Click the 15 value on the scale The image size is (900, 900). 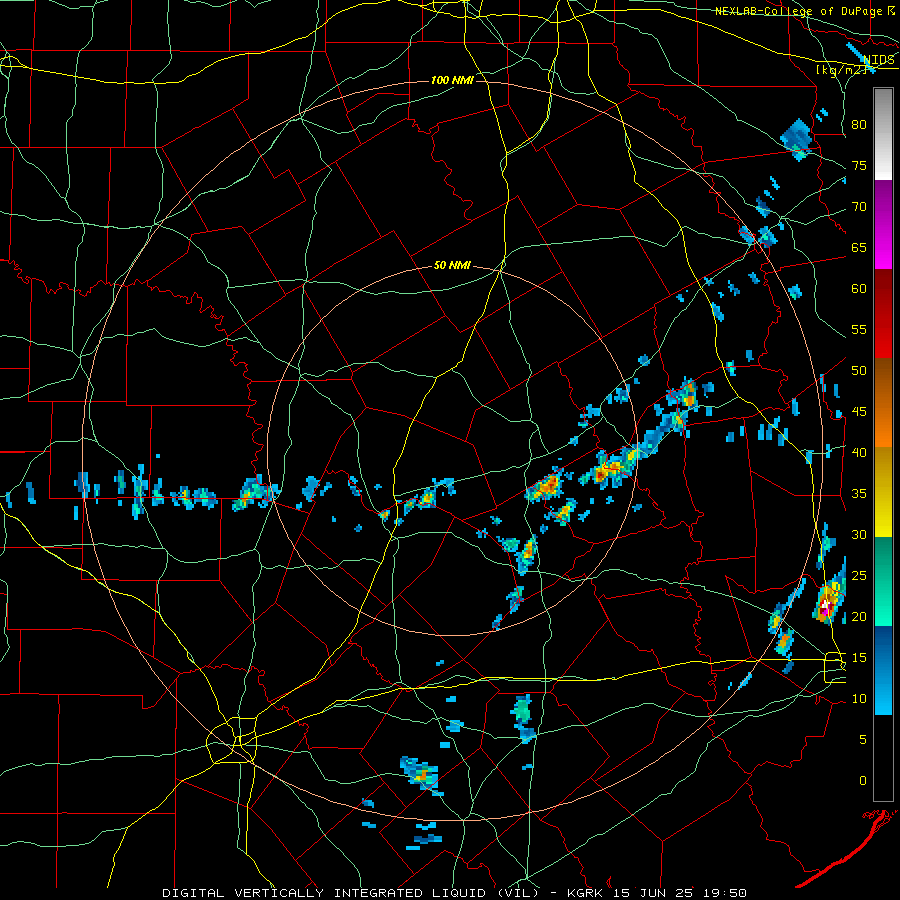click(x=859, y=658)
